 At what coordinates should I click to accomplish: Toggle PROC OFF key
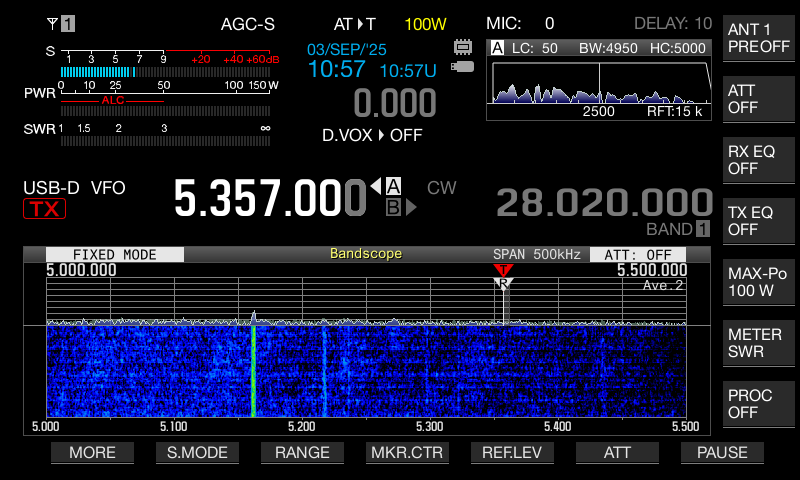pyautogui.click(x=759, y=403)
